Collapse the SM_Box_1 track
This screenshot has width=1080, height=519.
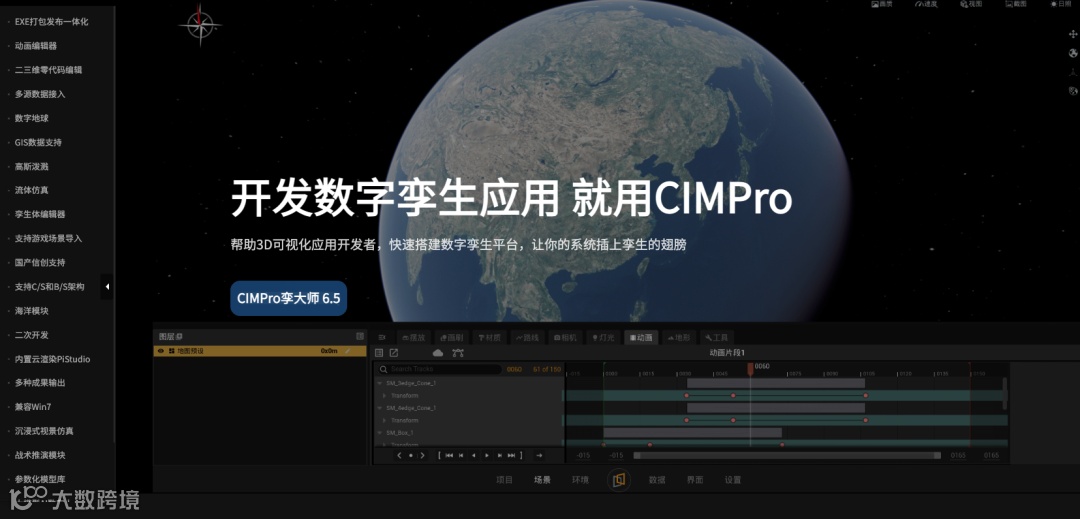379,432
